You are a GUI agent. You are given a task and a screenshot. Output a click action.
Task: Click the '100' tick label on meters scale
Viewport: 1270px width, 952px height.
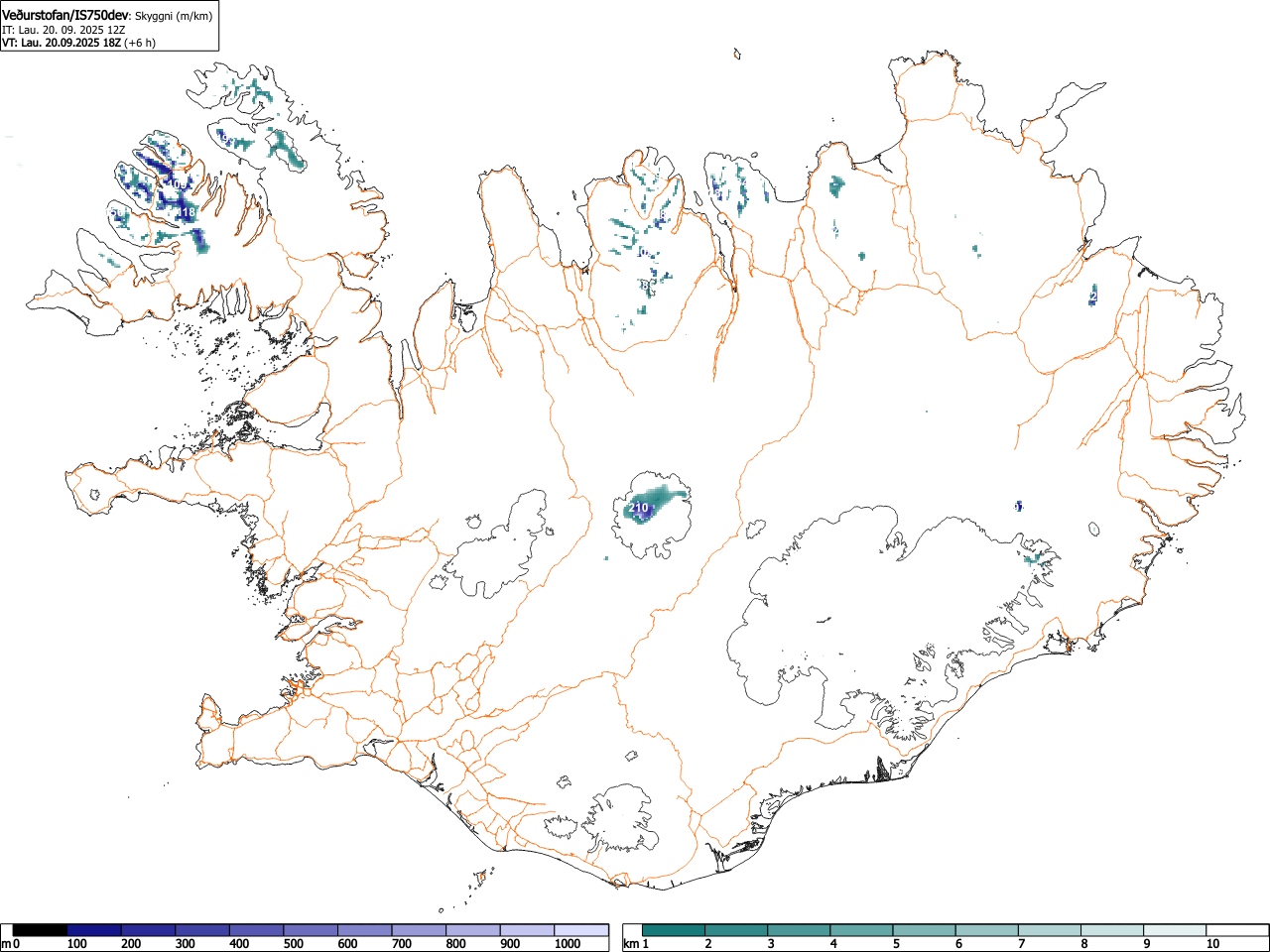pos(77,944)
